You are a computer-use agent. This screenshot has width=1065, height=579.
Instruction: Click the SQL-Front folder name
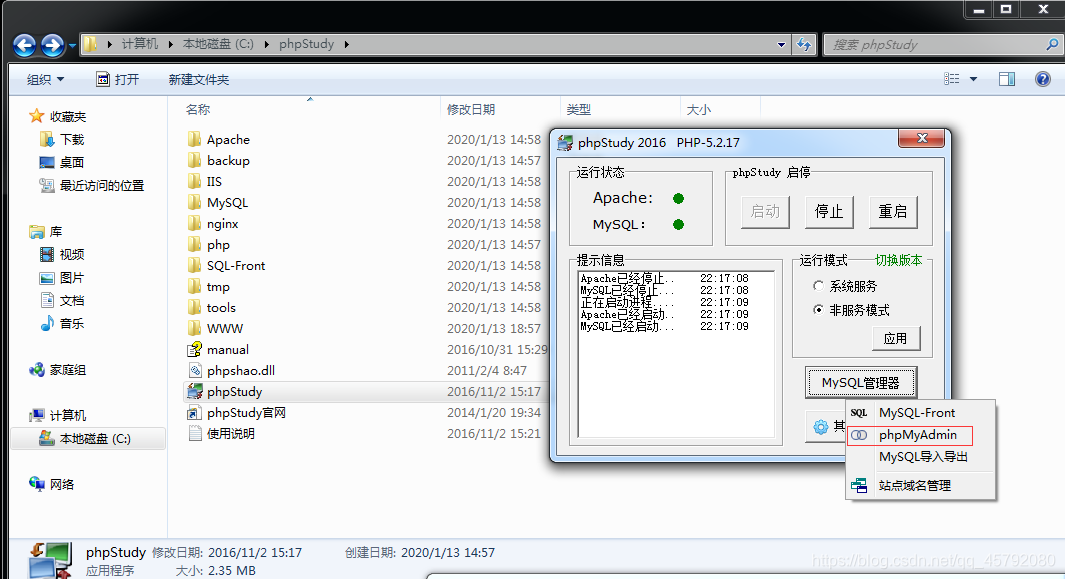pos(236,266)
